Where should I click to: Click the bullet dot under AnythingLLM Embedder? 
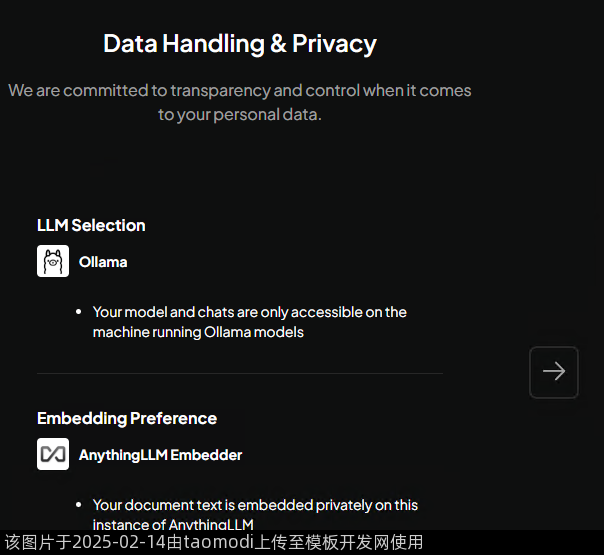(x=79, y=505)
